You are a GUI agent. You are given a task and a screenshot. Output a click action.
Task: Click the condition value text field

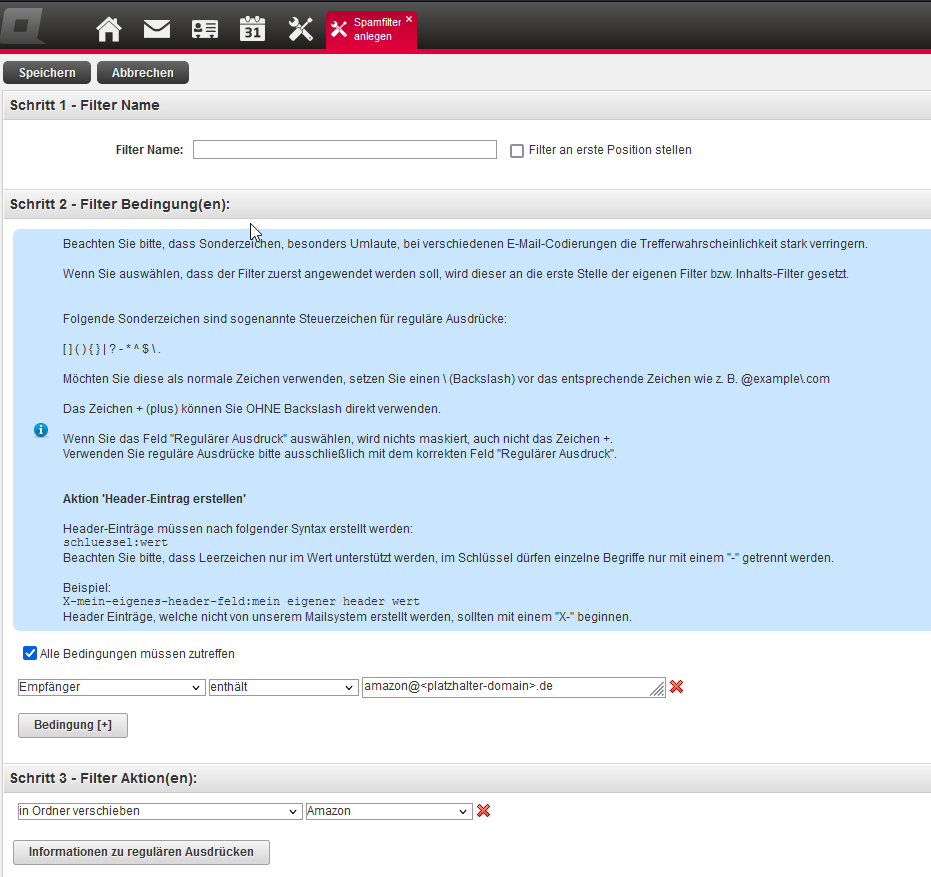point(513,687)
